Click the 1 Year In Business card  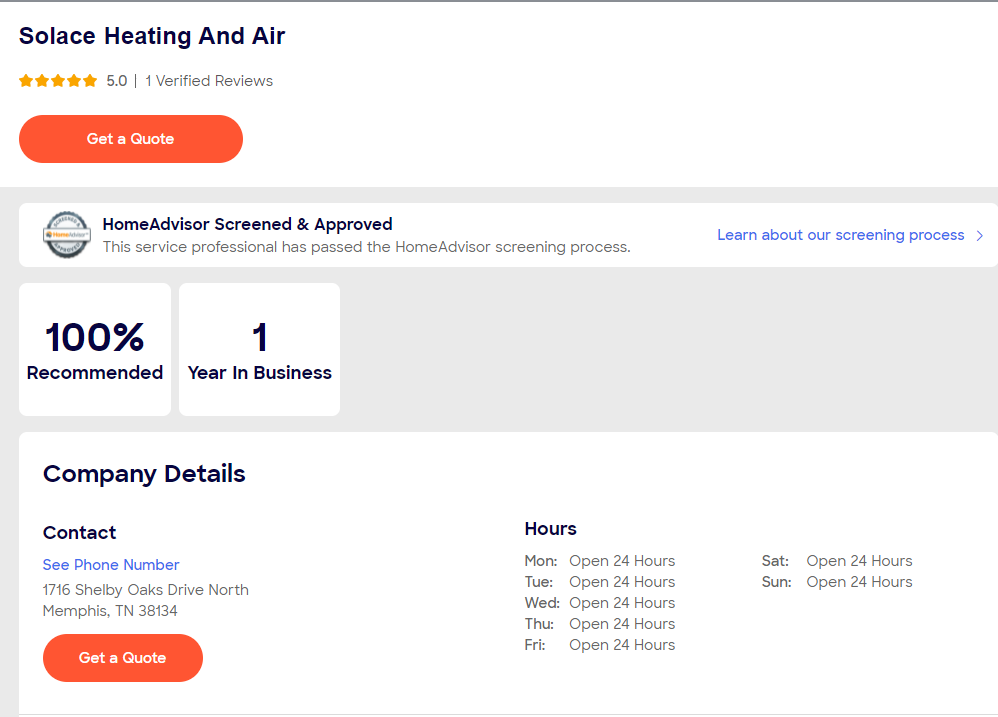point(260,349)
